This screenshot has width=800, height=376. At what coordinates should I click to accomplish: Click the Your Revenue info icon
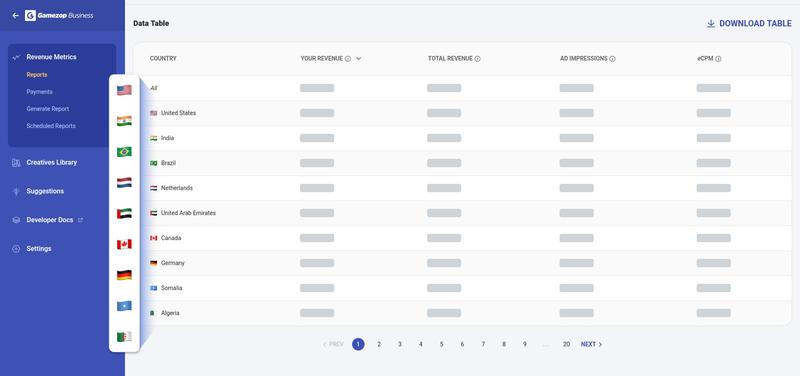(348, 59)
